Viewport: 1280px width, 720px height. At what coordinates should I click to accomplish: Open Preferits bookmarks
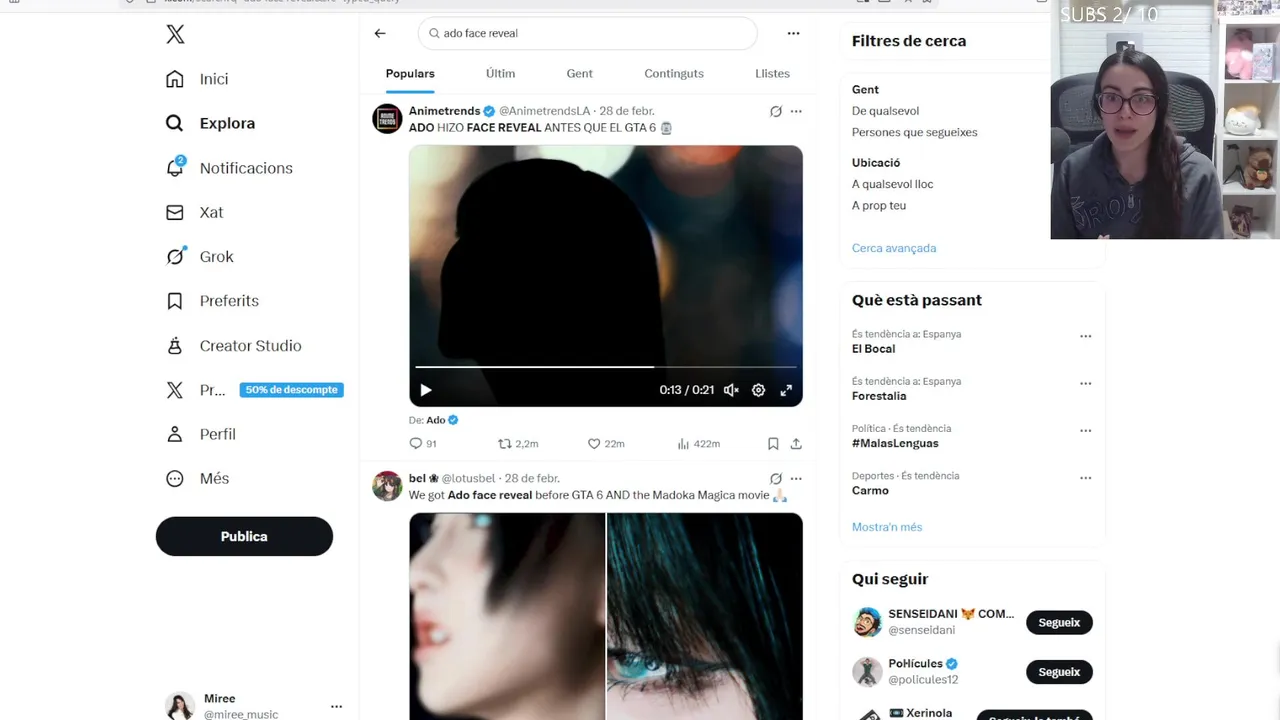coord(212,301)
